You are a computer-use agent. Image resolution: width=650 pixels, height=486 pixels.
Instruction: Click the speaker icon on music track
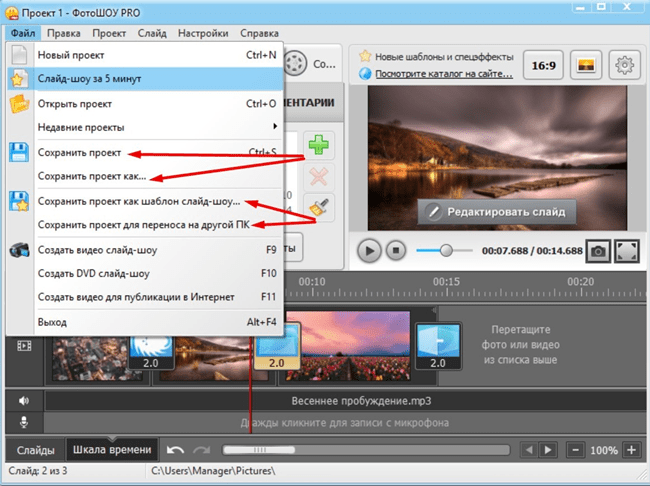24,401
